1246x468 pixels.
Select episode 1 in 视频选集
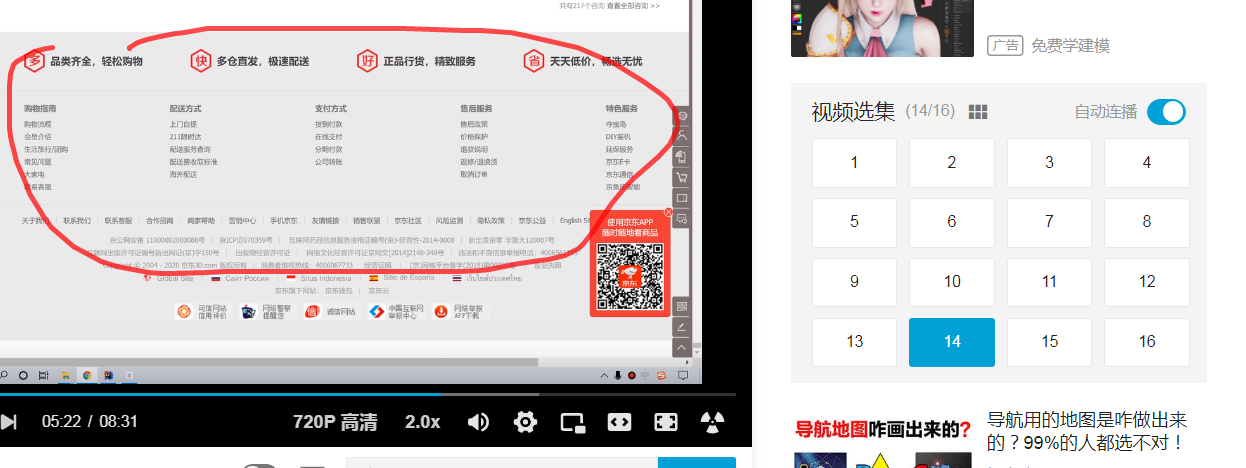coord(854,162)
